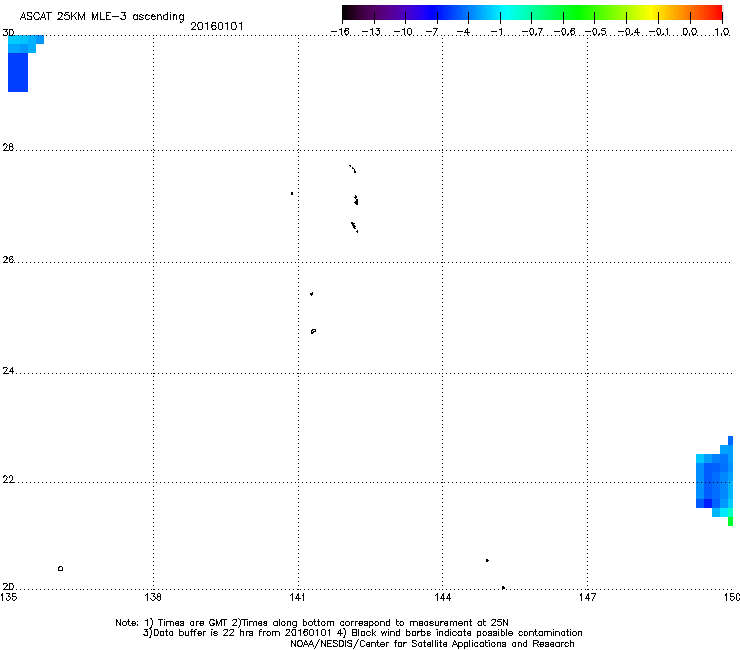Click longitude label 147
The width and height of the screenshot is (740, 650).
pyautogui.click(x=587, y=597)
